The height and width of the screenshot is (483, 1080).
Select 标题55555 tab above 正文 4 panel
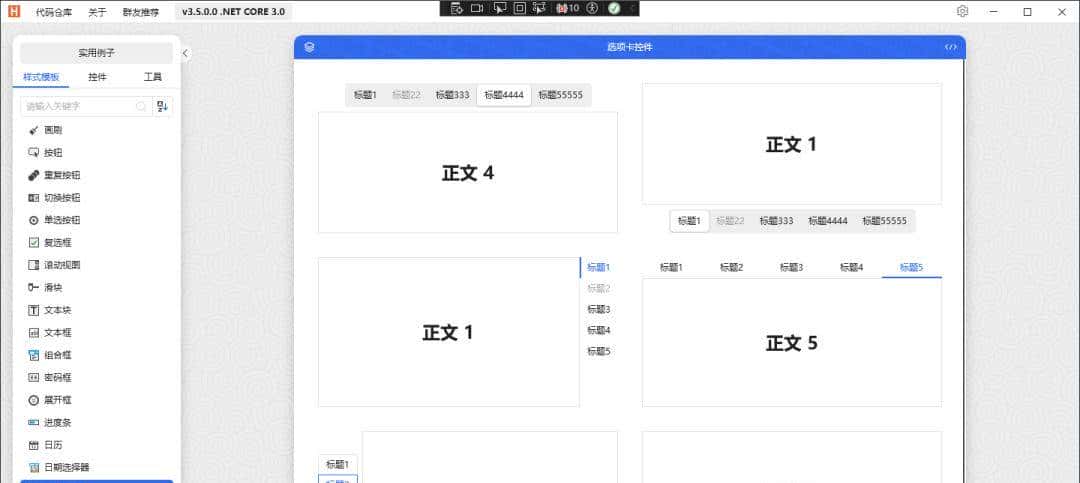point(560,95)
